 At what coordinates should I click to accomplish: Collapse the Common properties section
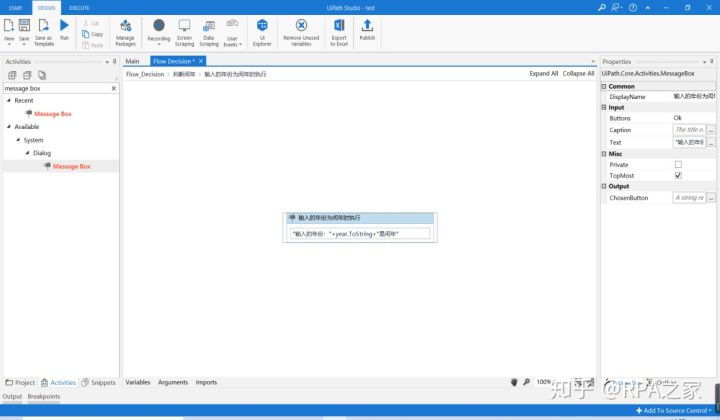(x=604, y=86)
